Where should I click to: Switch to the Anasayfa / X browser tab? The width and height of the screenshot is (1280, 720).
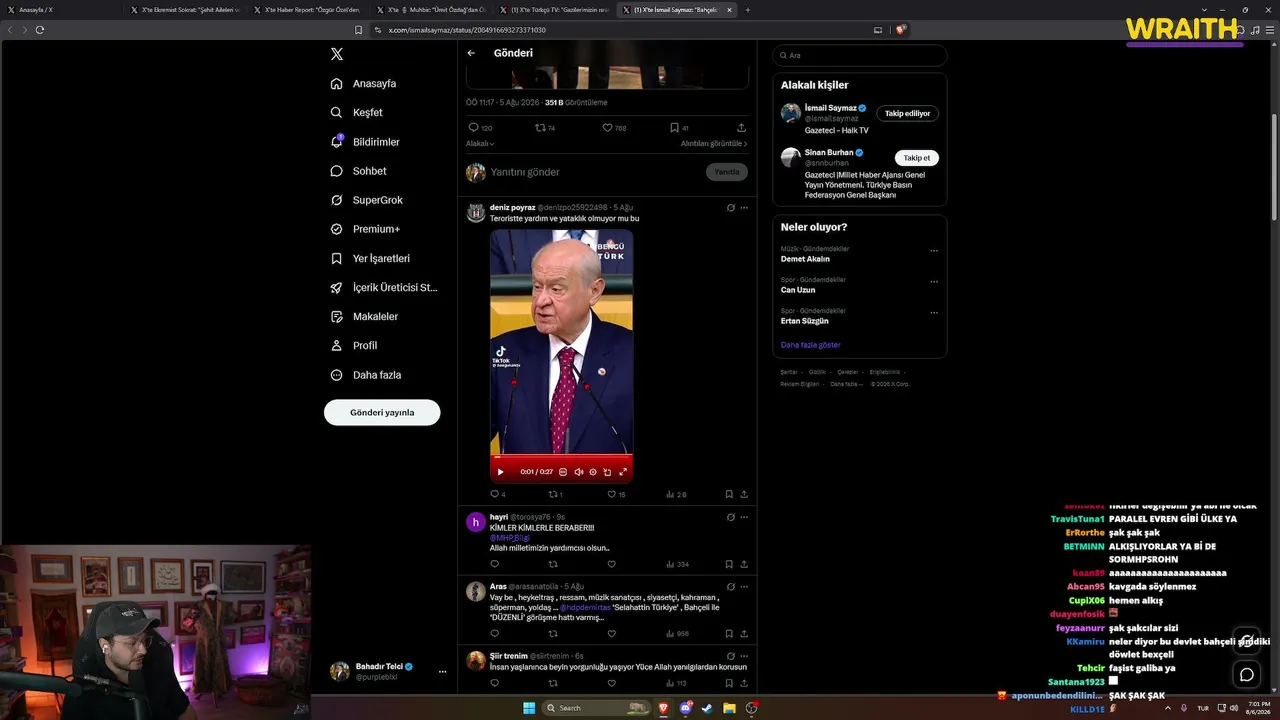point(60,10)
